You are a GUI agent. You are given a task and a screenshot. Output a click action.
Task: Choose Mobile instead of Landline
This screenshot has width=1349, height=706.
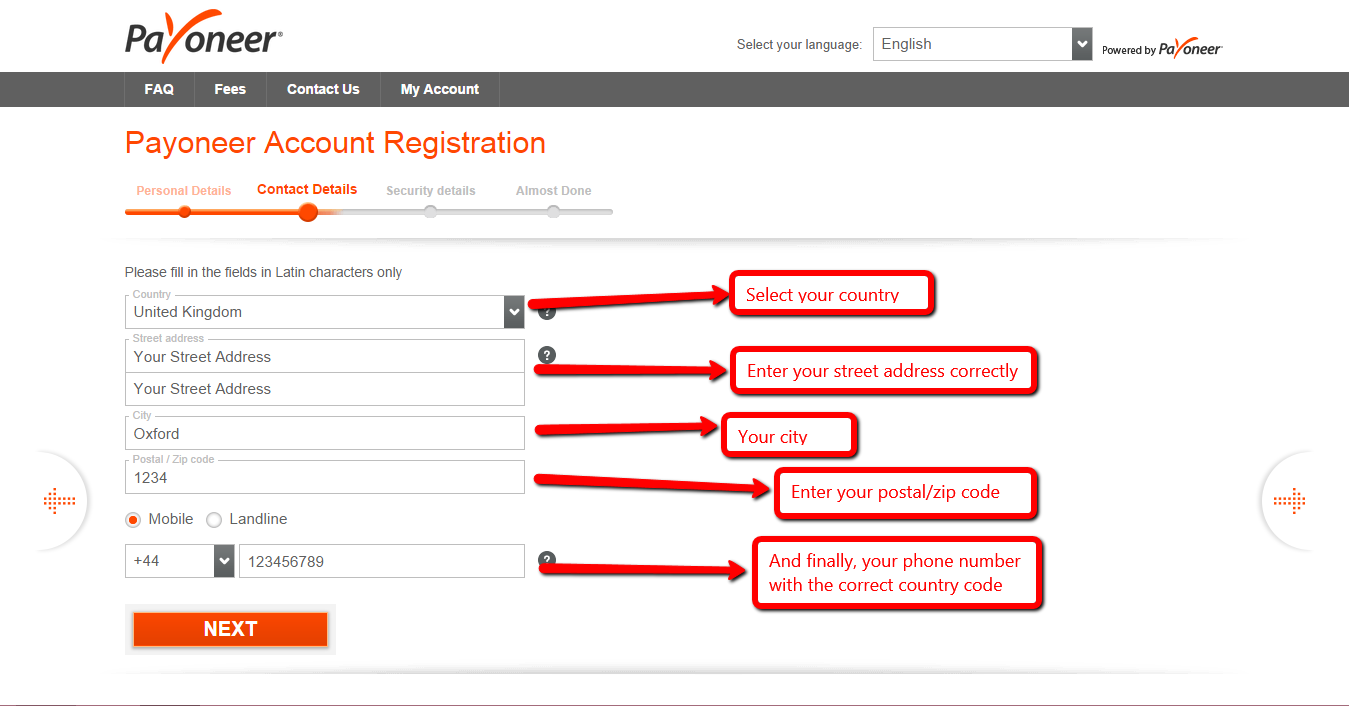pyautogui.click(x=132, y=519)
